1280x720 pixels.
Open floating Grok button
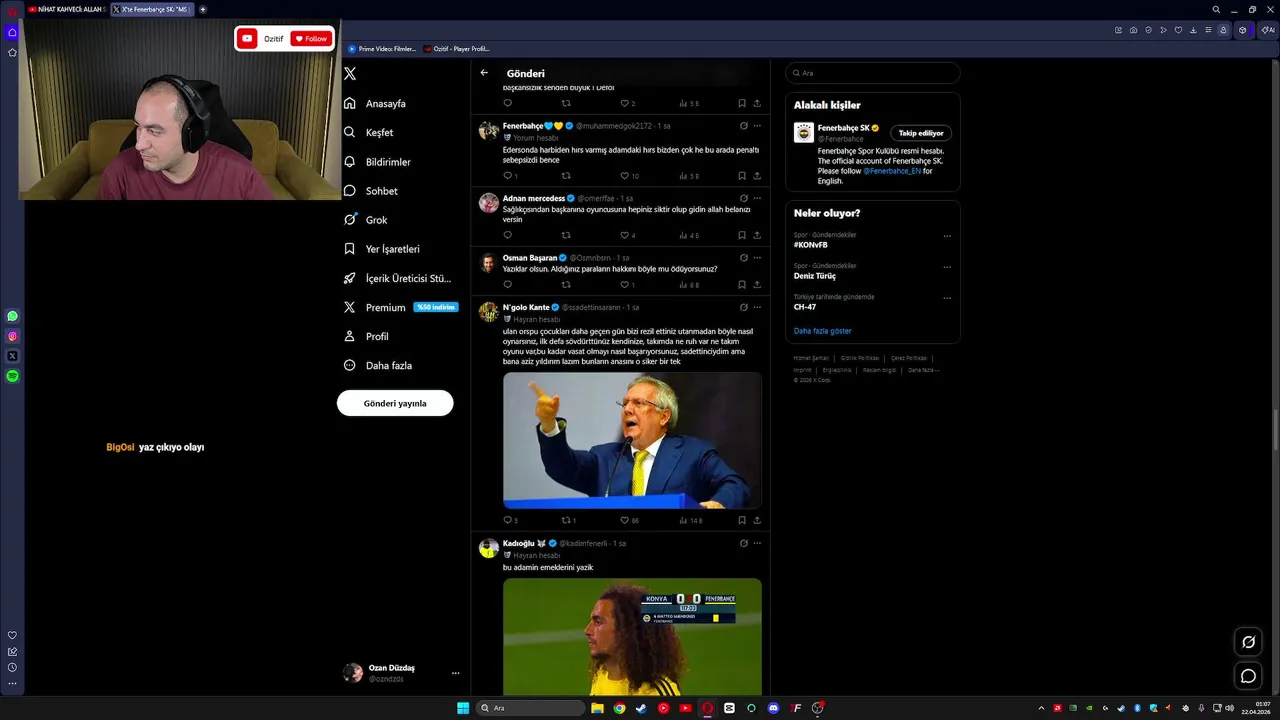click(x=1248, y=642)
